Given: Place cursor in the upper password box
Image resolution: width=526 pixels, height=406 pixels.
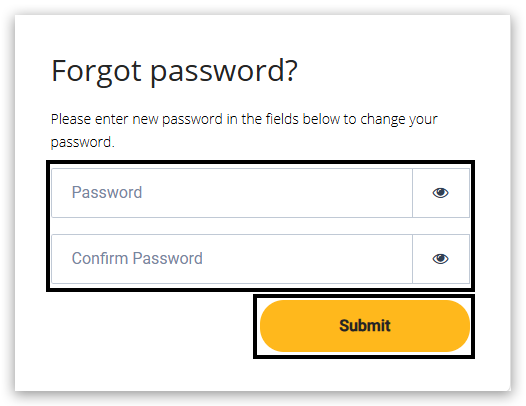Looking at the screenshot, I should click(232, 193).
